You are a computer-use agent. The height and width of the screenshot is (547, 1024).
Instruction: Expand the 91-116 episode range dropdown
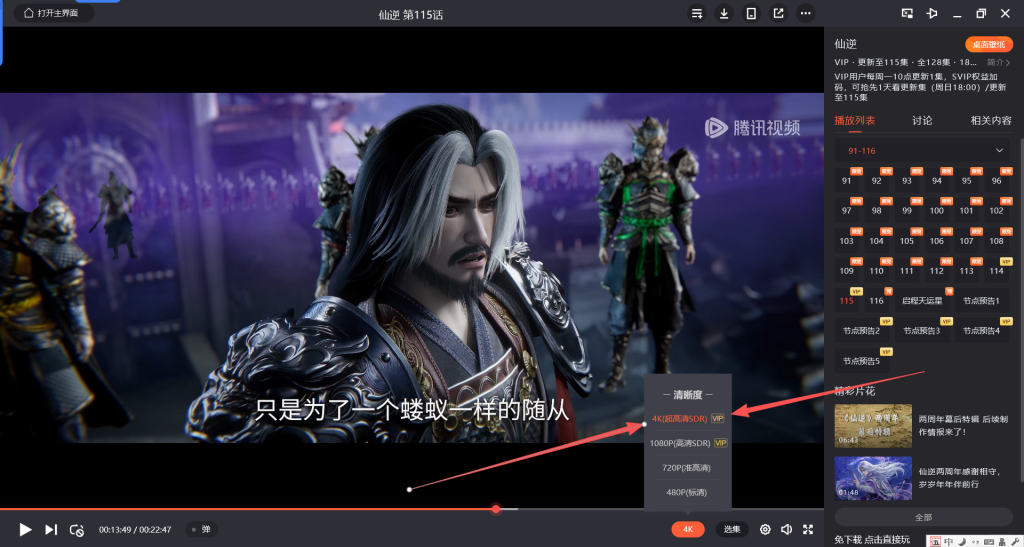pos(998,150)
